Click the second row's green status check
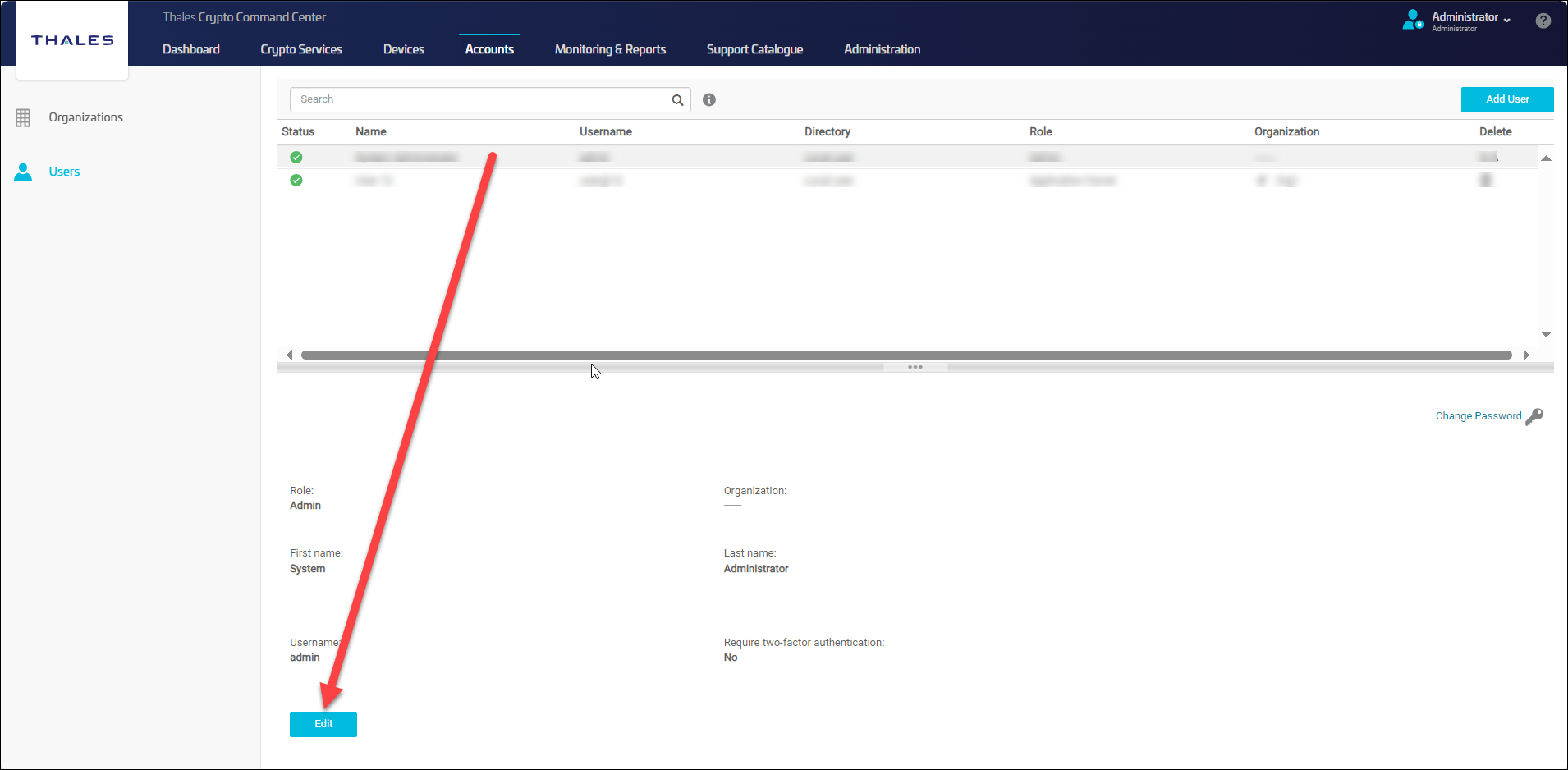Image resolution: width=1568 pixels, height=770 pixels. pos(296,181)
